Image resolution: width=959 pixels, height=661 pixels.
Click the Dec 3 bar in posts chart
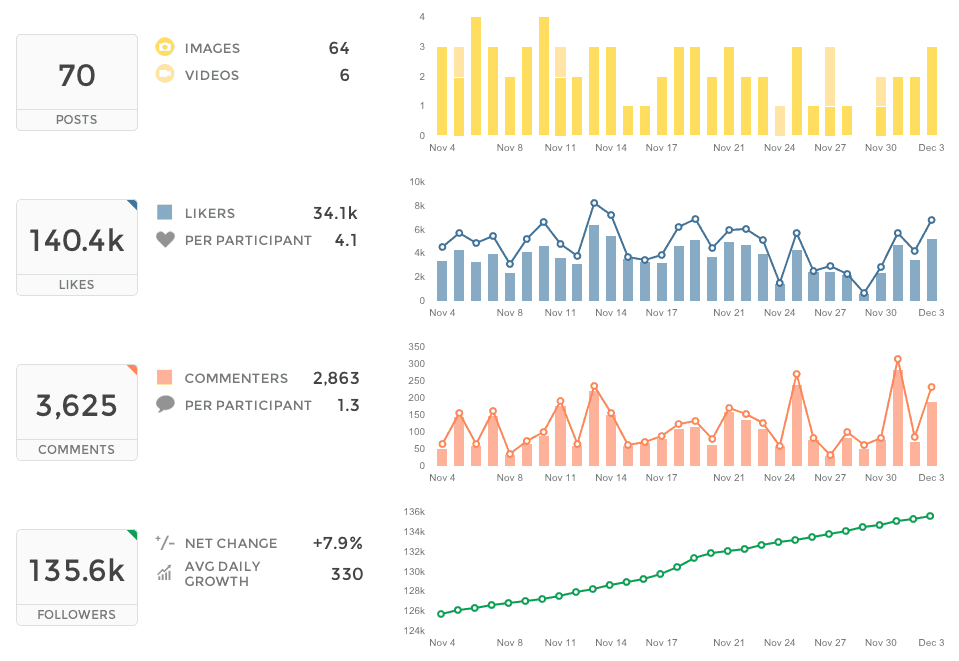pyautogui.click(x=931, y=91)
